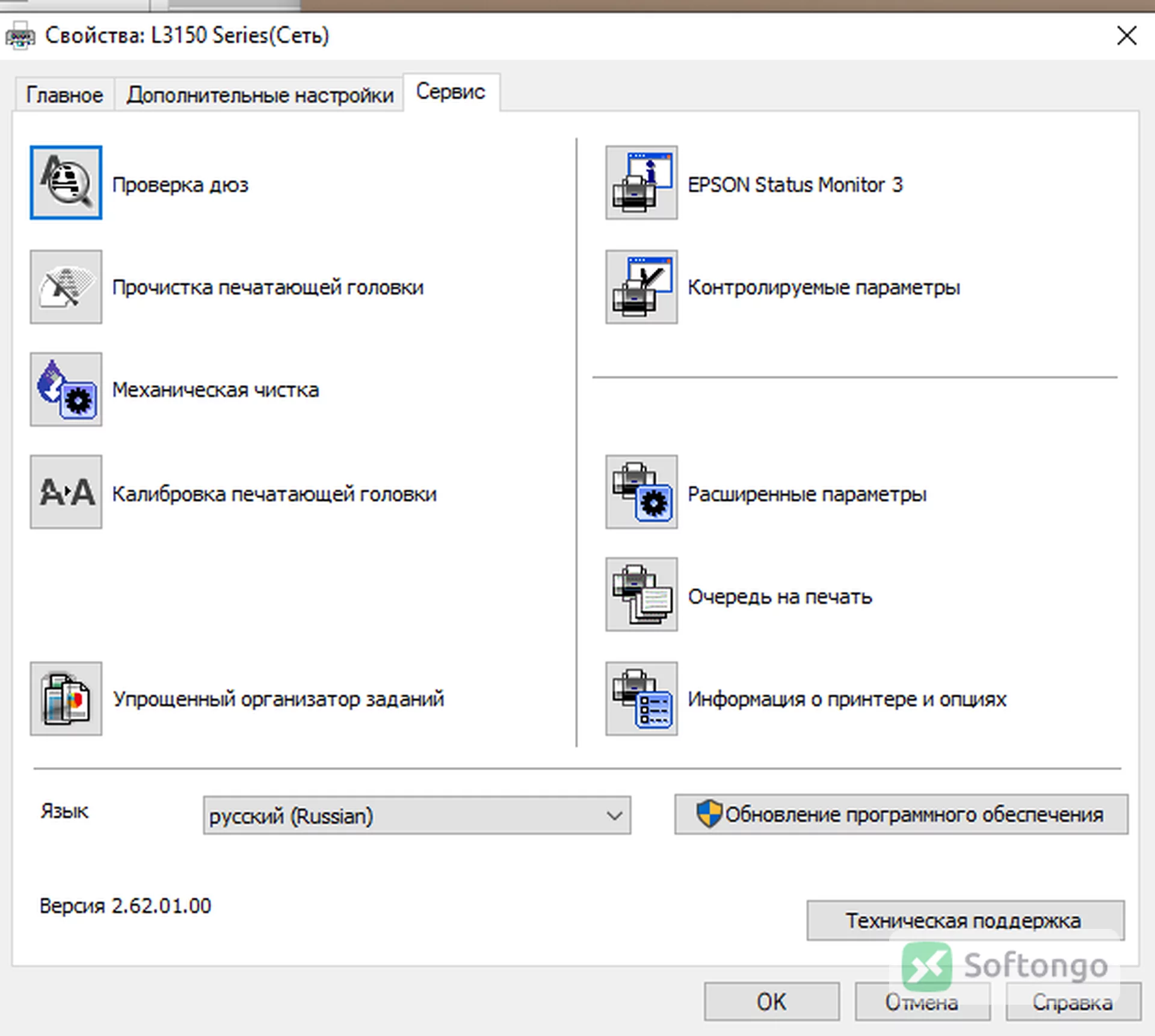Confirm with the OK button
The width and height of the screenshot is (1155, 1036).
[772, 1002]
